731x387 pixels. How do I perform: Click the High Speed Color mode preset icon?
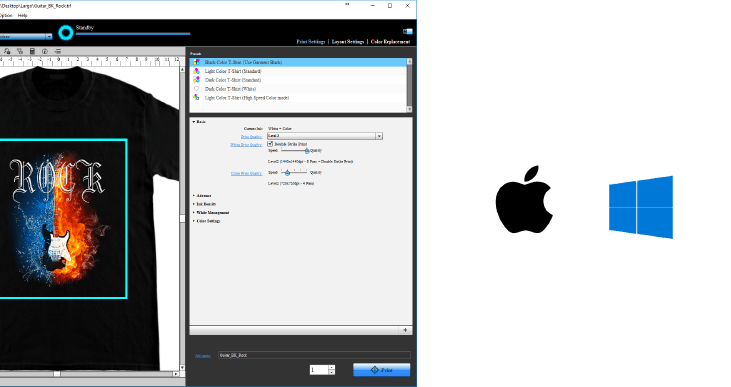tap(196, 97)
